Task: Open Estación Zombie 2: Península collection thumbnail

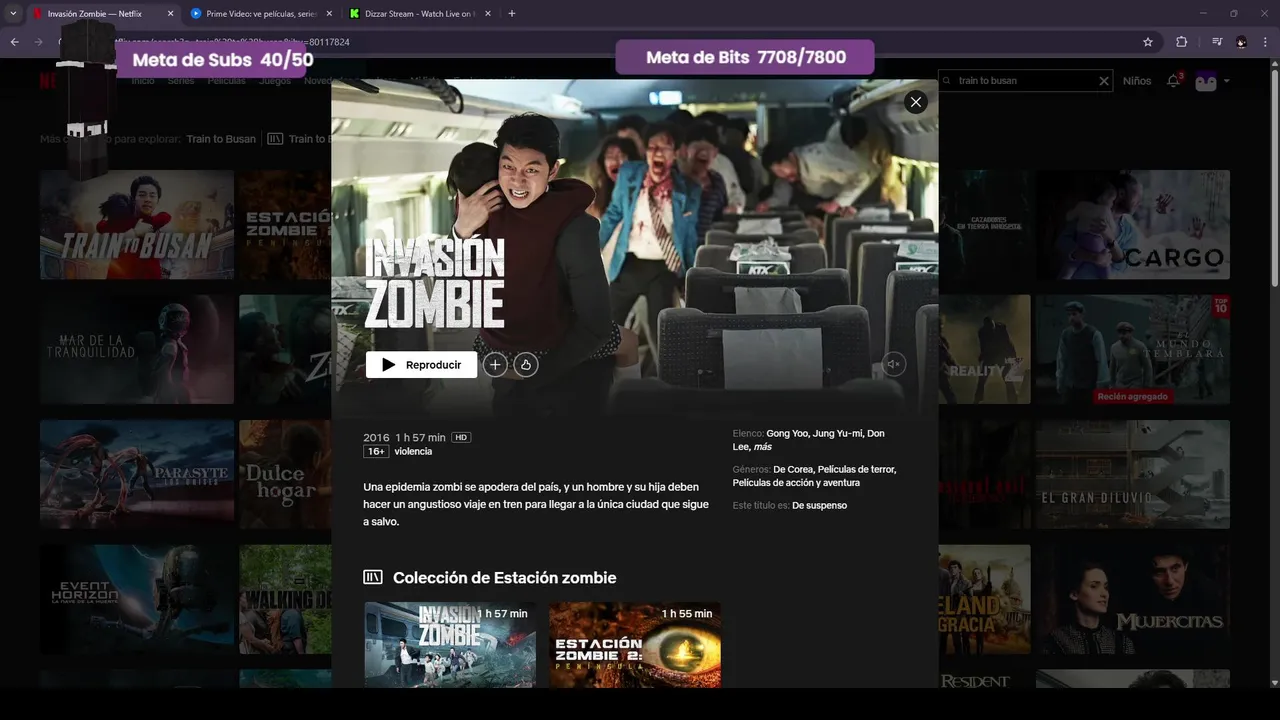Action: pyautogui.click(x=635, y=644)
